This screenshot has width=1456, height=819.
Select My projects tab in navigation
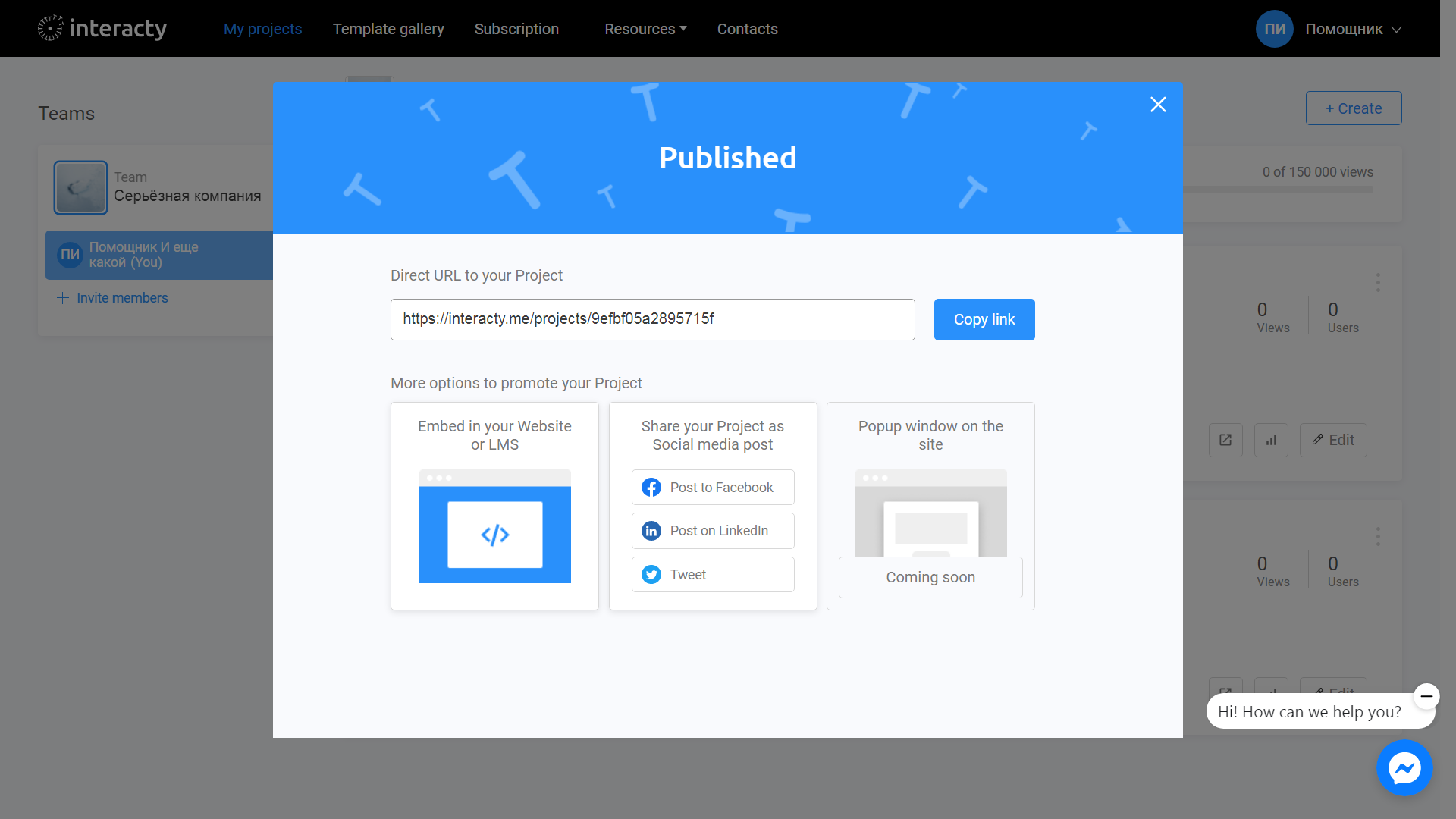(262, 29)
